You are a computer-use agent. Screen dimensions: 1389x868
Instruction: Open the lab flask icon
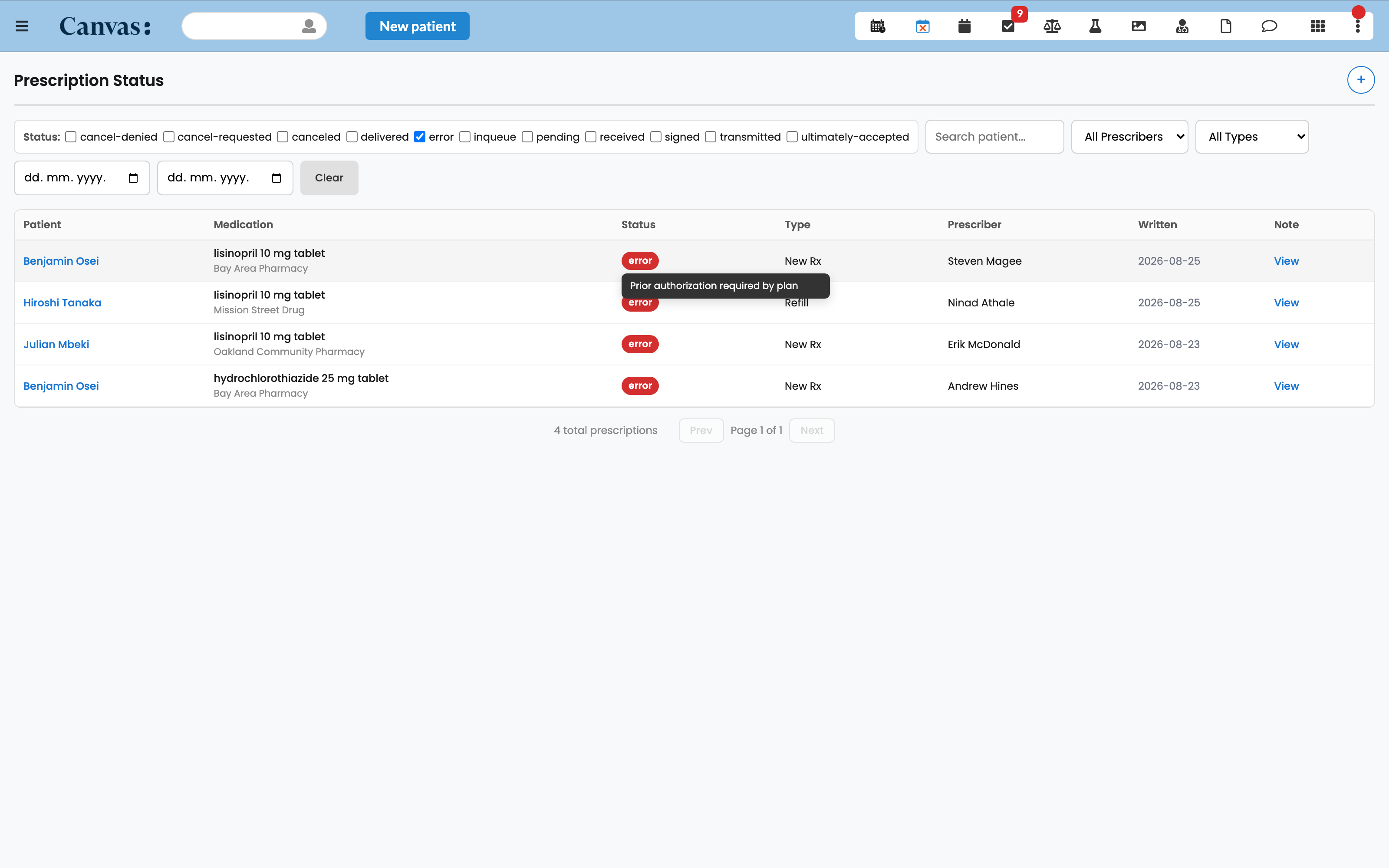(1095, 26)
